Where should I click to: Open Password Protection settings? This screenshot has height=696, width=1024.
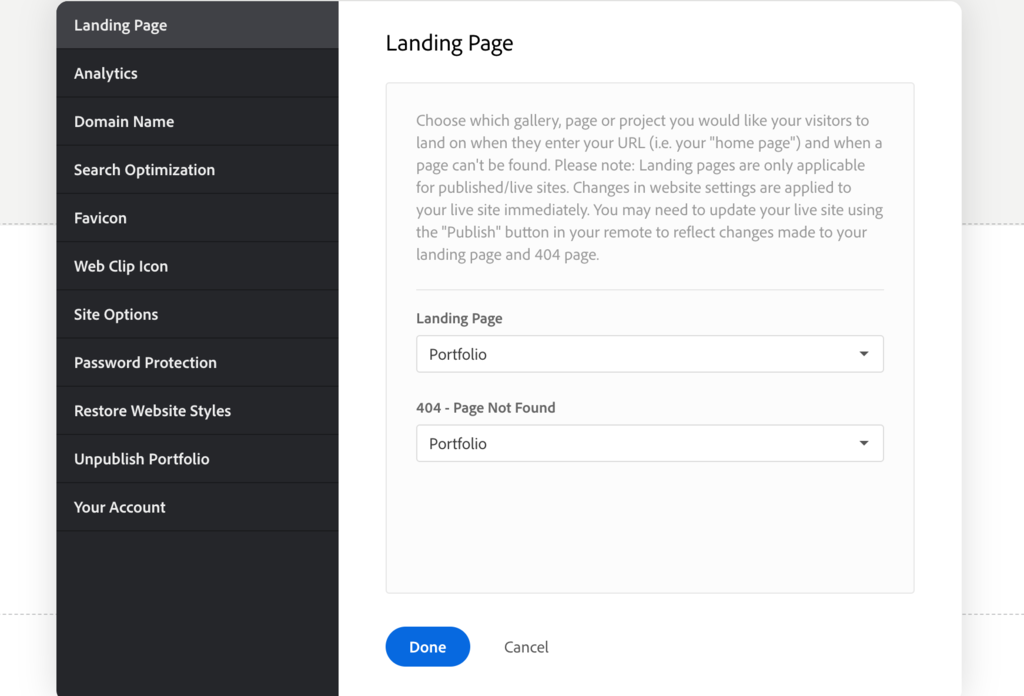pos(197,363)
